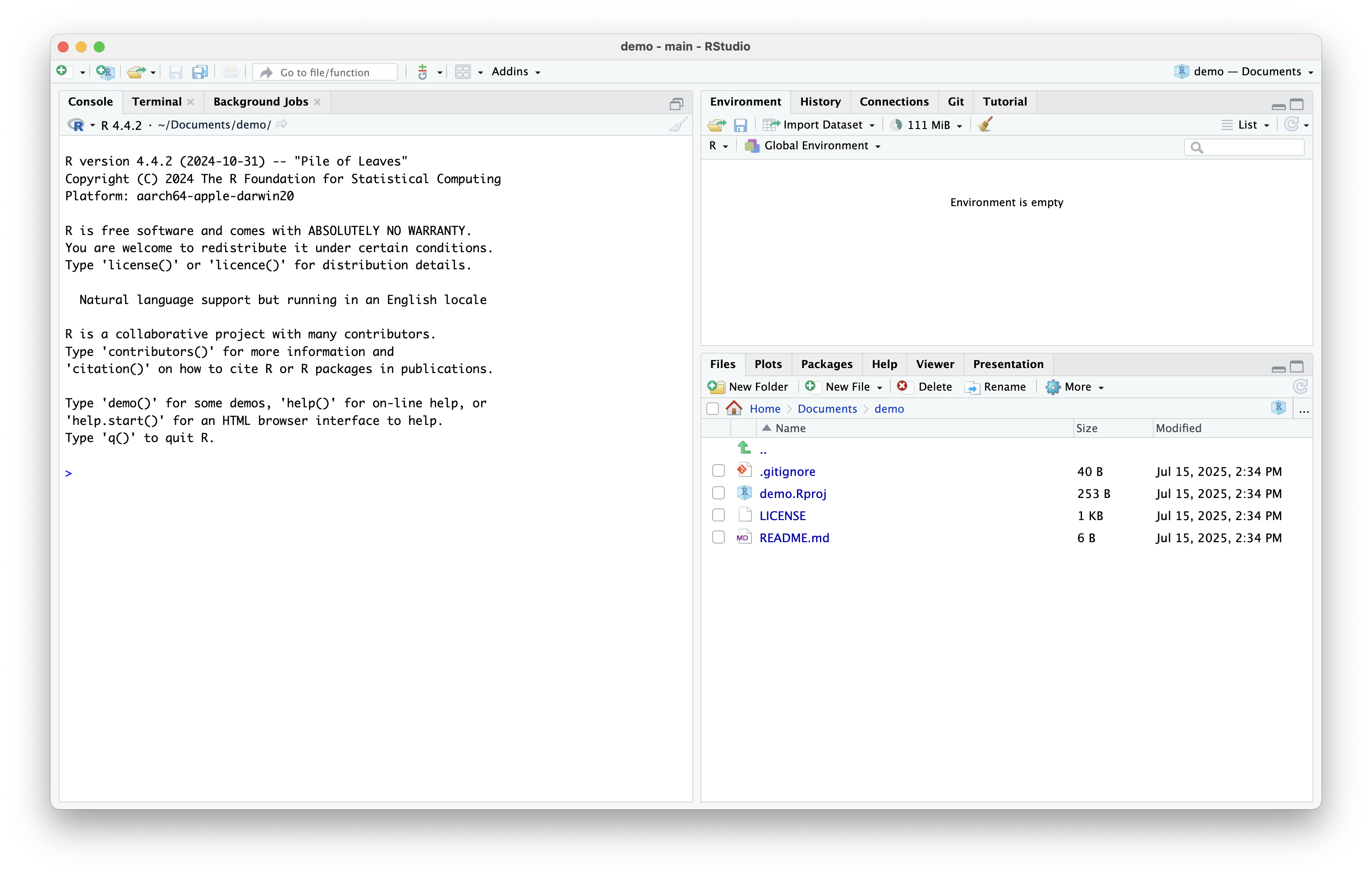Clear console with the broom icon

click(677, 125)
